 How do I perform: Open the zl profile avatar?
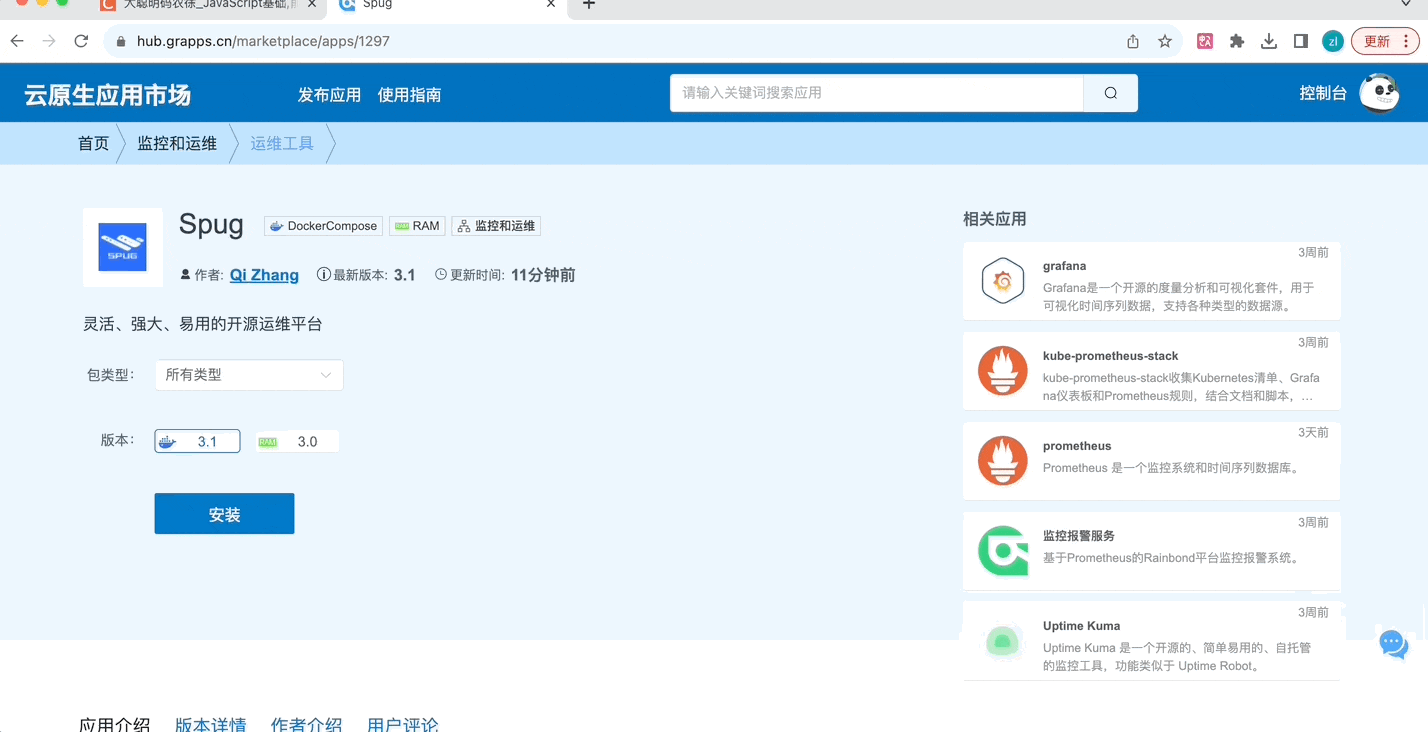1332,41
